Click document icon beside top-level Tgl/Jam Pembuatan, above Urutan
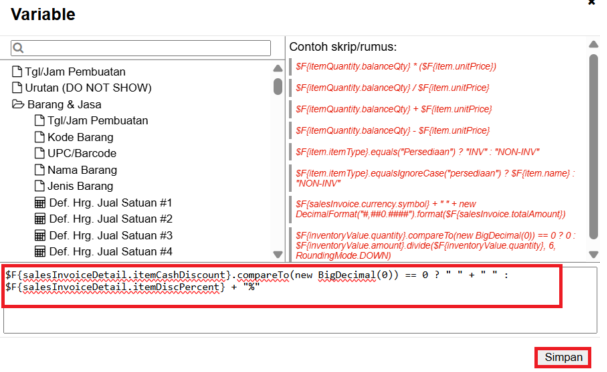This screenshot has height=372, width=607. (x=17, y=71)
